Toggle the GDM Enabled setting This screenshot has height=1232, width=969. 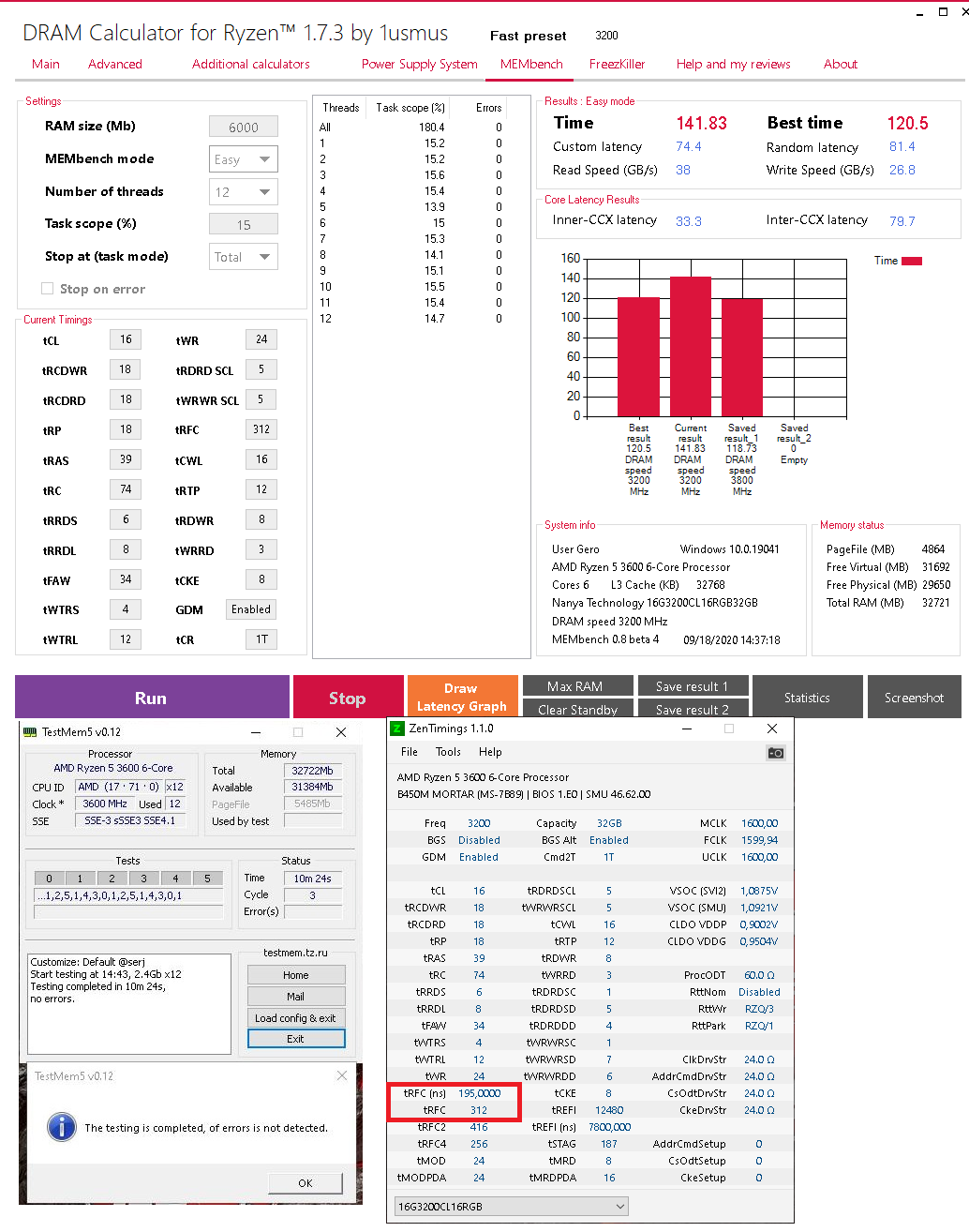point(250,608)
